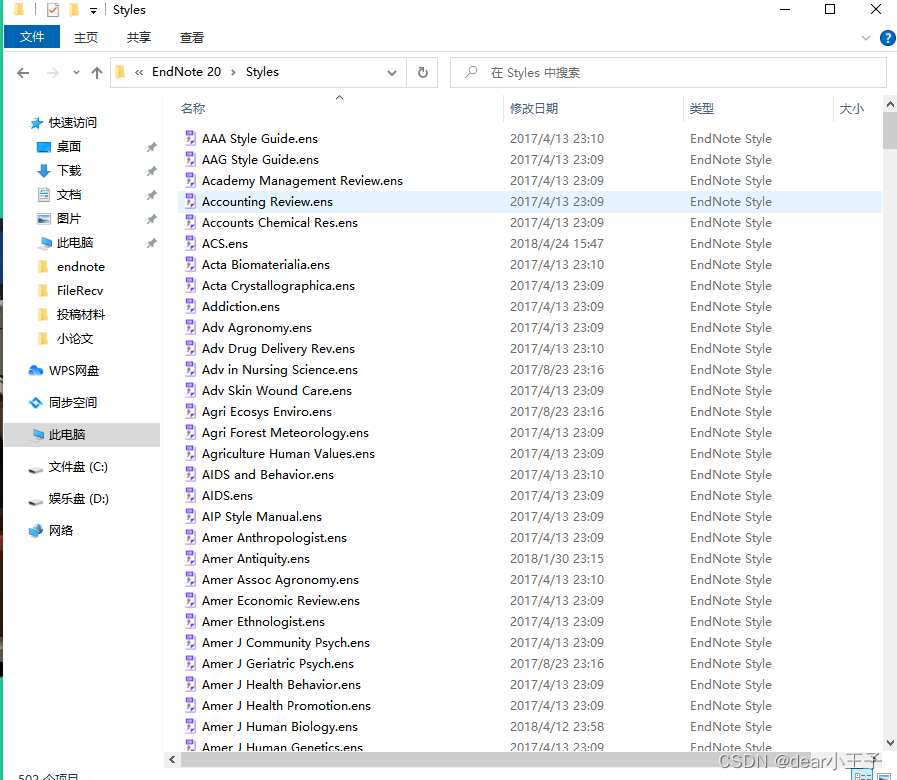
Task: Click the Acta Biomaterialia.ens file icon
Action: [190, 264]
